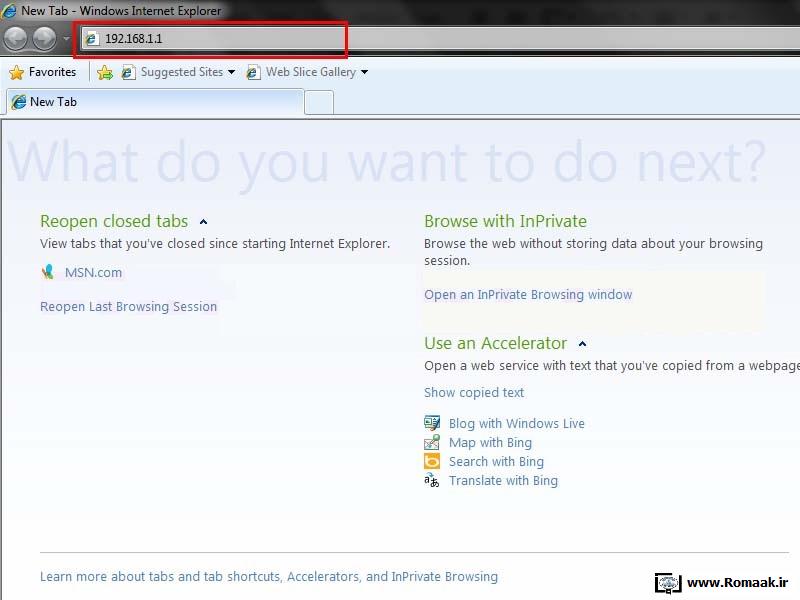
Task: Click Internet Explorer logo in title bar
Action: [x=9, y=11]
